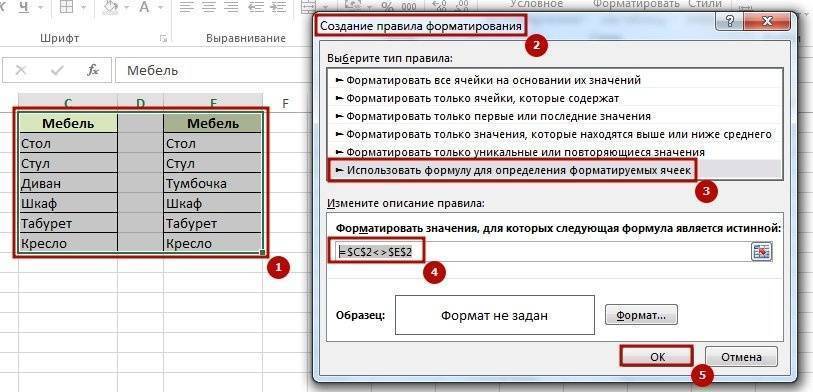Select cell Табурет in column C
The width and height of the screenshot is (813, 392).
68,223
